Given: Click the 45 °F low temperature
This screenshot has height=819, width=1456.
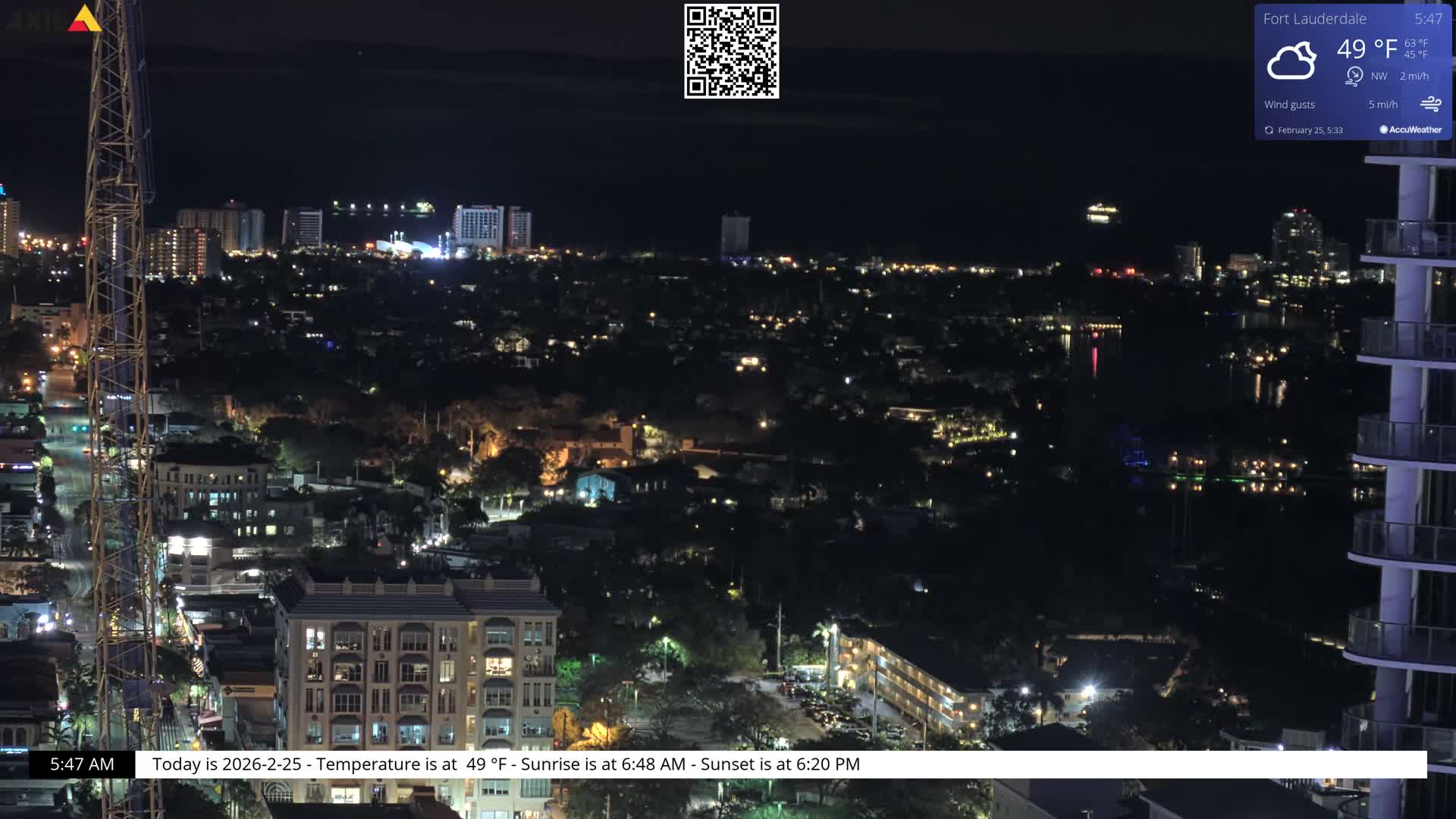Looking at the screenshot, I should click(1416, 55).
